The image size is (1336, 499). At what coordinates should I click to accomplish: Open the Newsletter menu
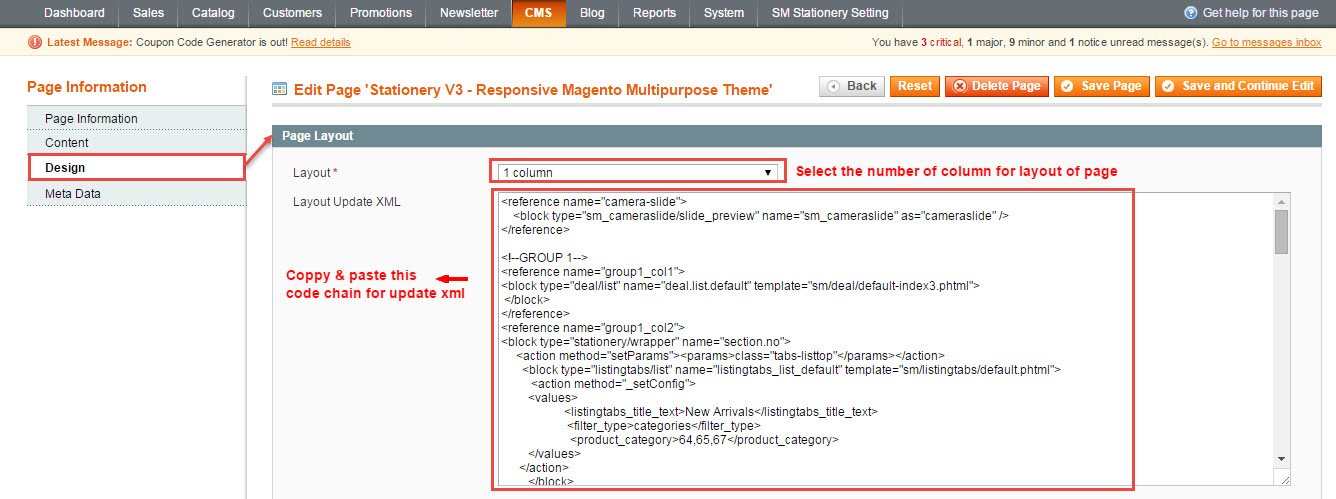click(x=468, y=13)
